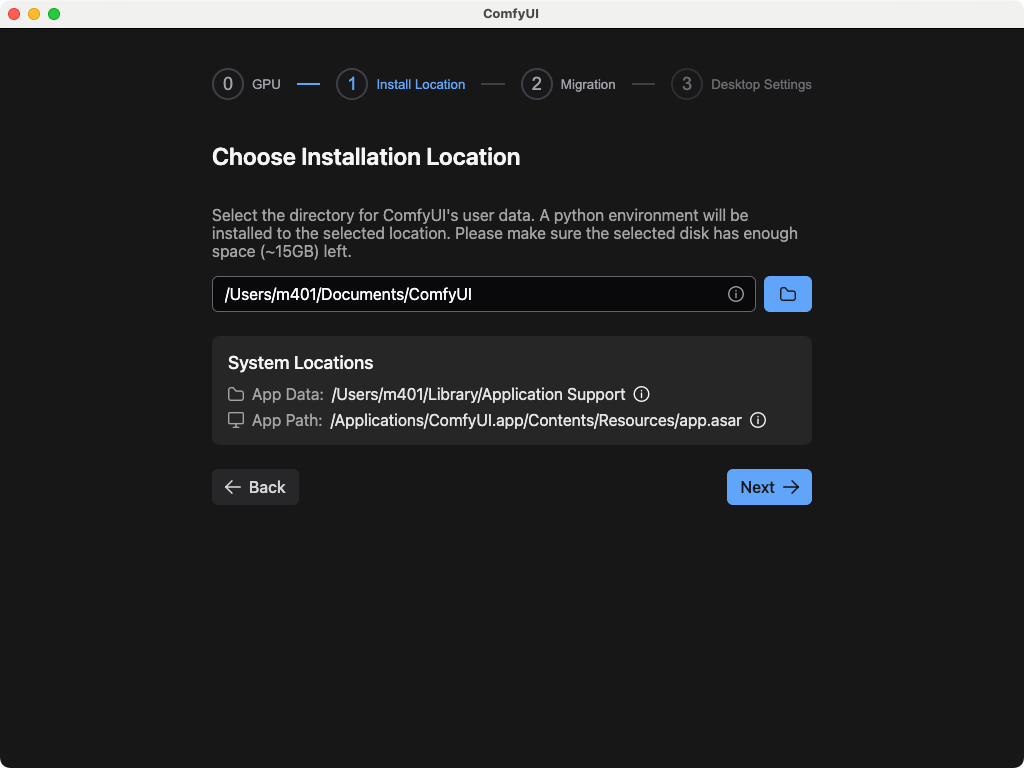Click the System Locations panel heading
This screenshot has height=768, width=1024.
pos(300,363)
